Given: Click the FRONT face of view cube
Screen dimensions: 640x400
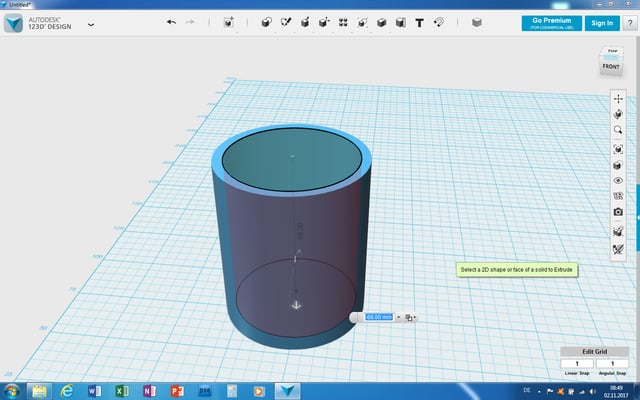Looking at the screenshot, I should (610, 67).
